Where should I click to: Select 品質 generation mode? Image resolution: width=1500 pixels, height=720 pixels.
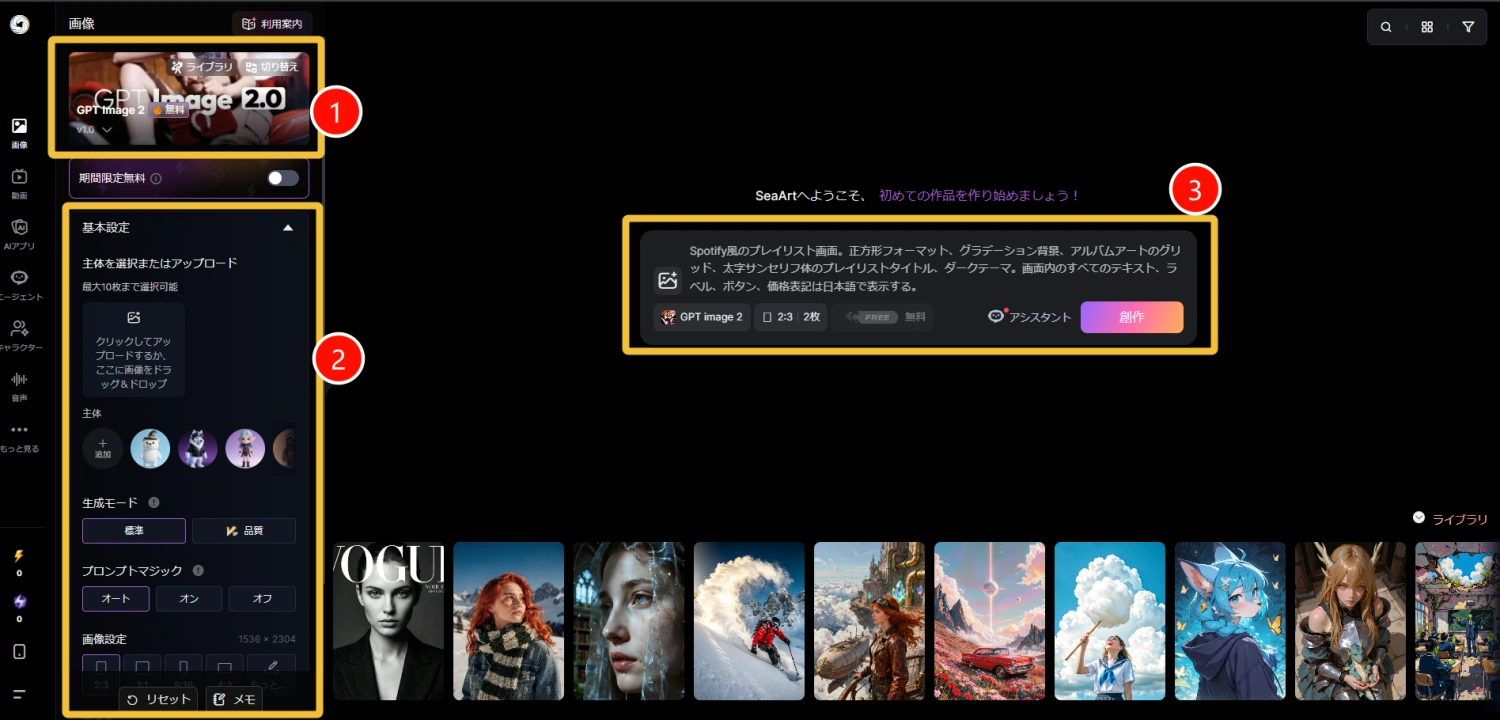[x=244, y=531]
